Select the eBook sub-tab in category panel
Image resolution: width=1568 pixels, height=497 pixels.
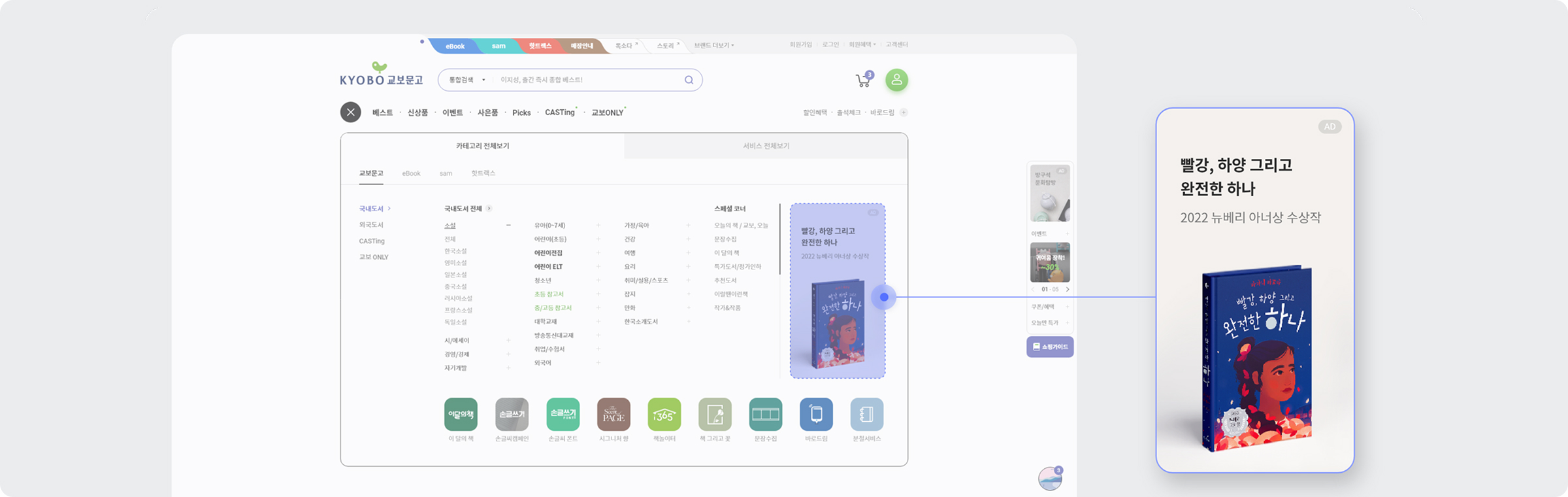(411, 173)
